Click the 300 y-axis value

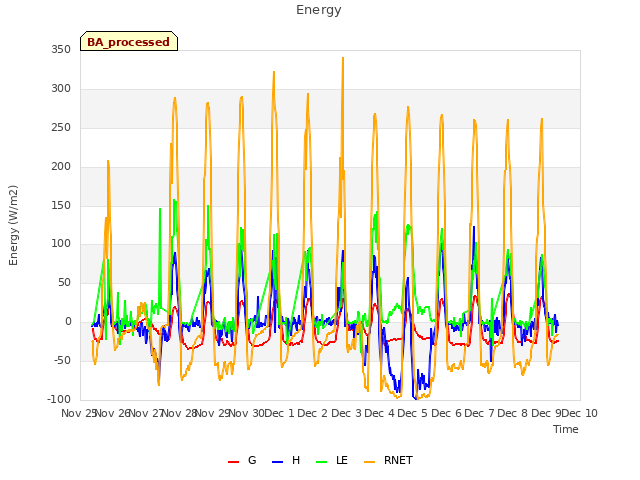(61, 88)
